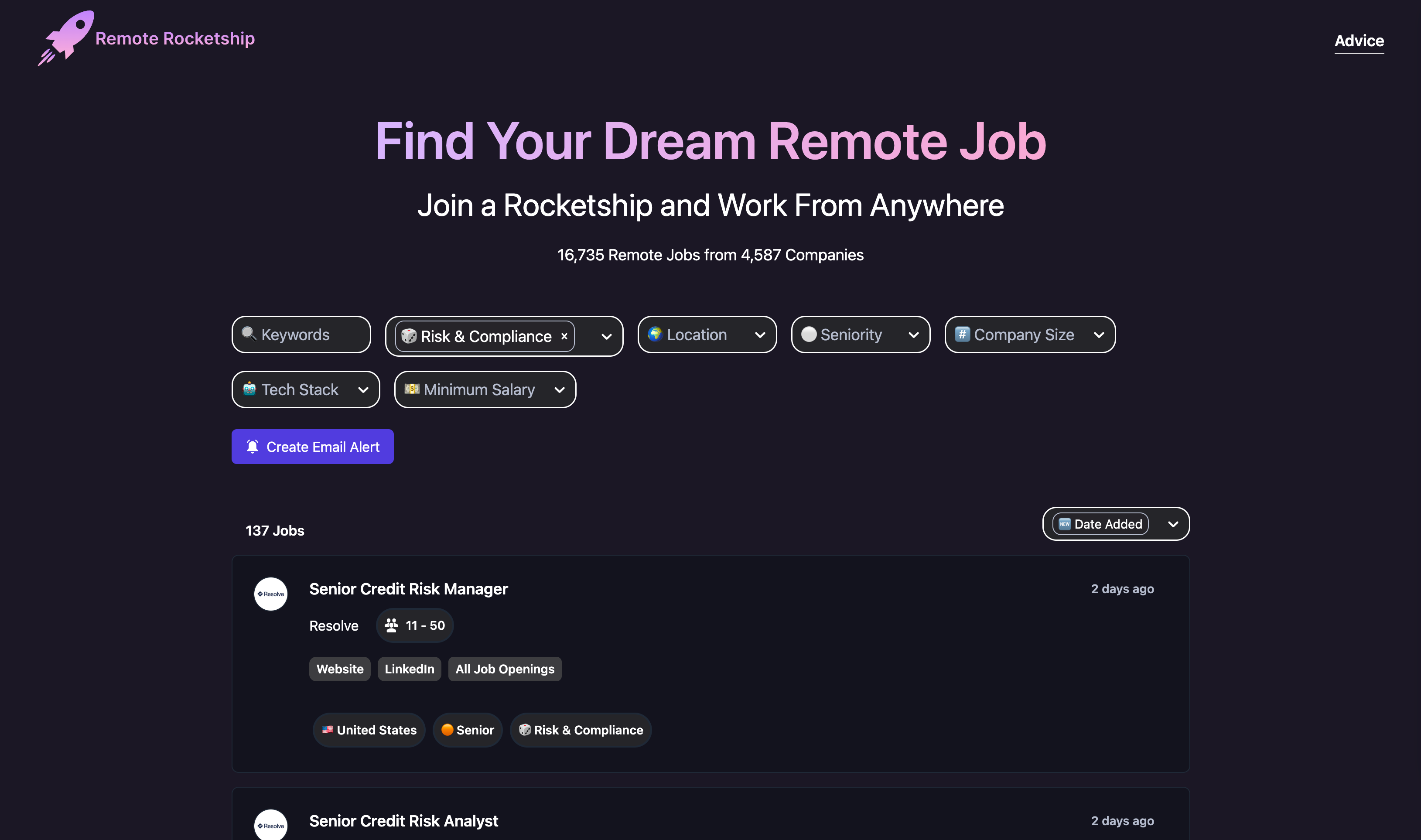
Task: Click the money icon in Minimum Salary
Action: [x=411, y=389]
